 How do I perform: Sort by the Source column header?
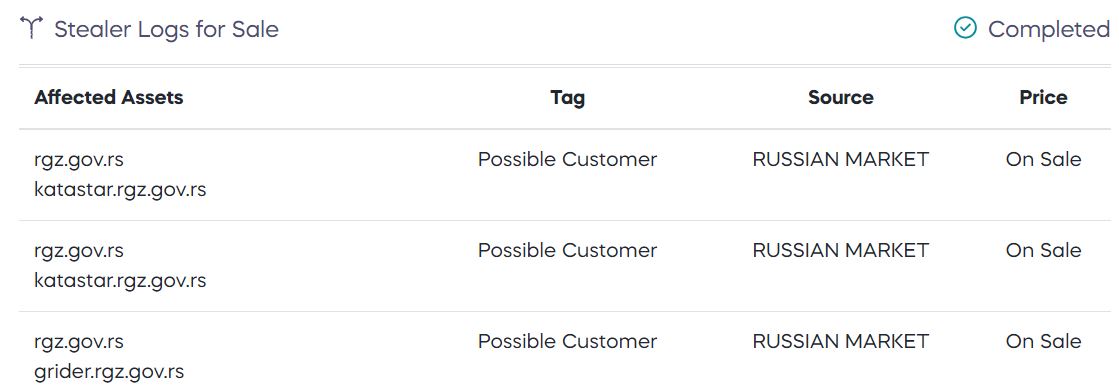pyautogui.click(x=841, y=97)
